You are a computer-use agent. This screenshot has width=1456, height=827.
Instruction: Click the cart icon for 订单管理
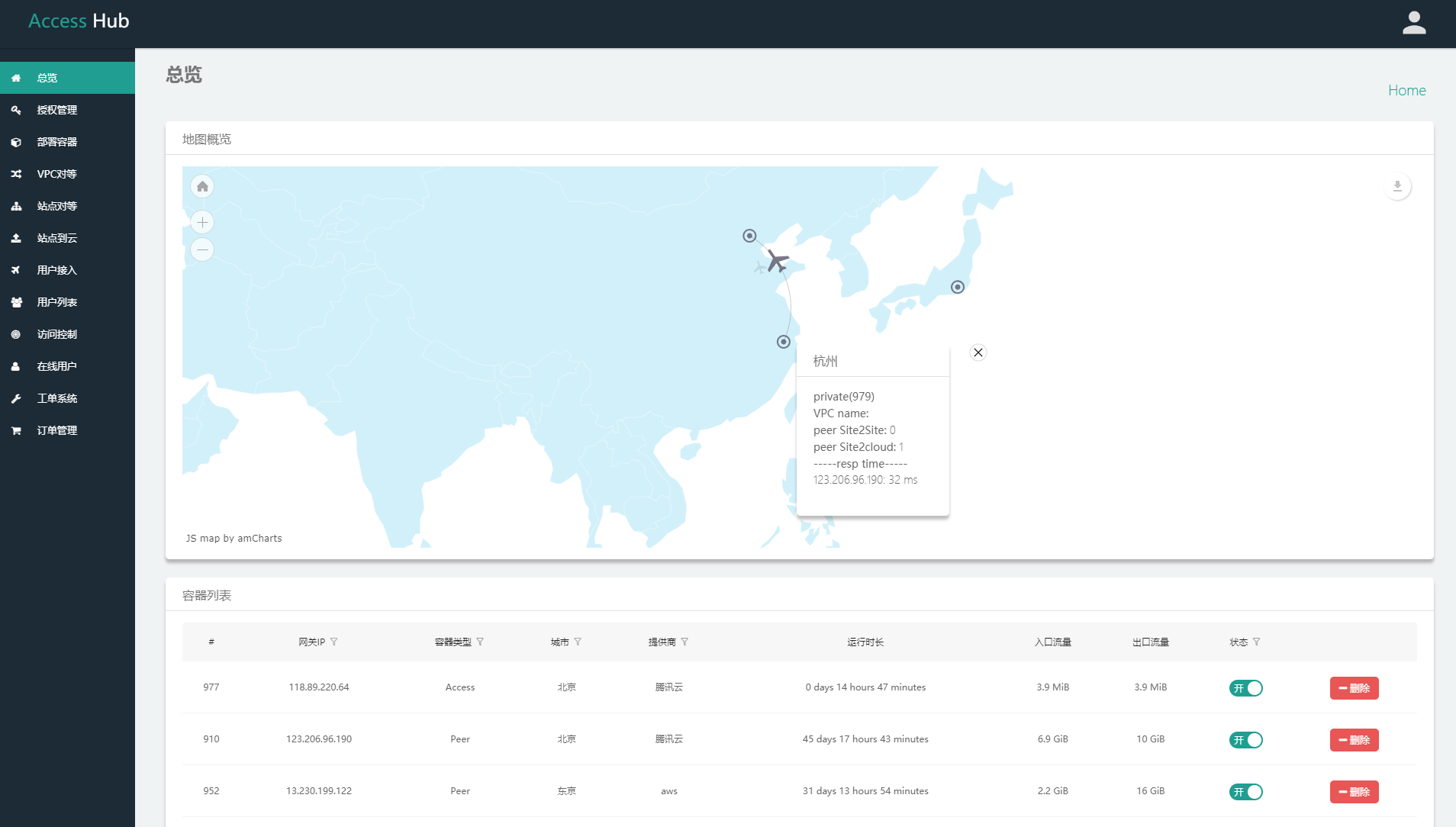click(16, 430)
